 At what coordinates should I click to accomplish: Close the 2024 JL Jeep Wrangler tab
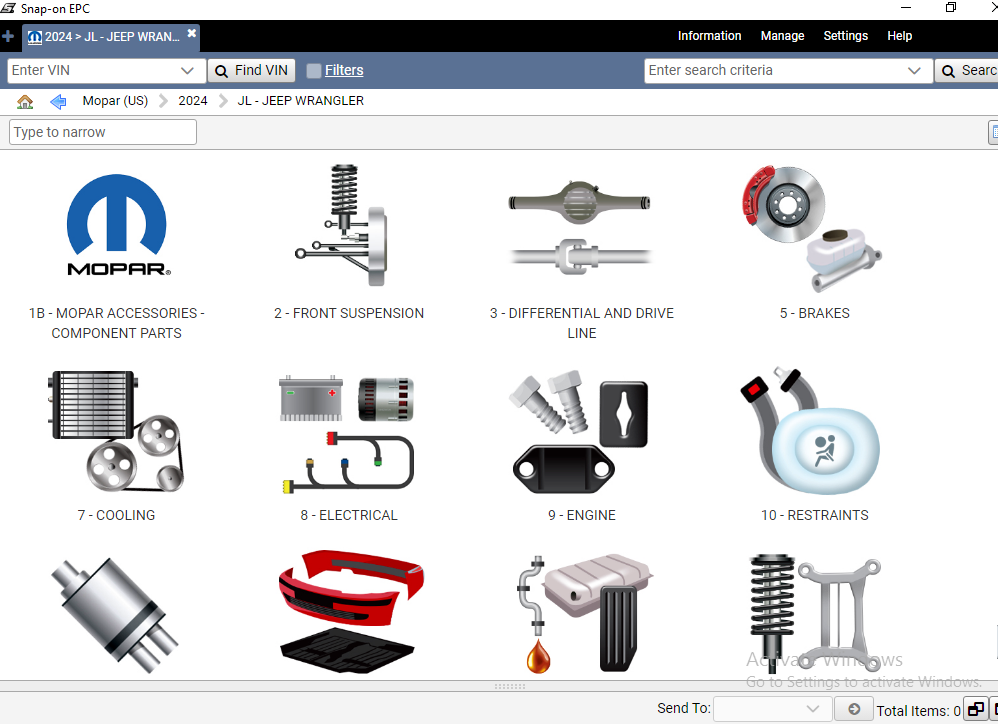pos(192,34)
